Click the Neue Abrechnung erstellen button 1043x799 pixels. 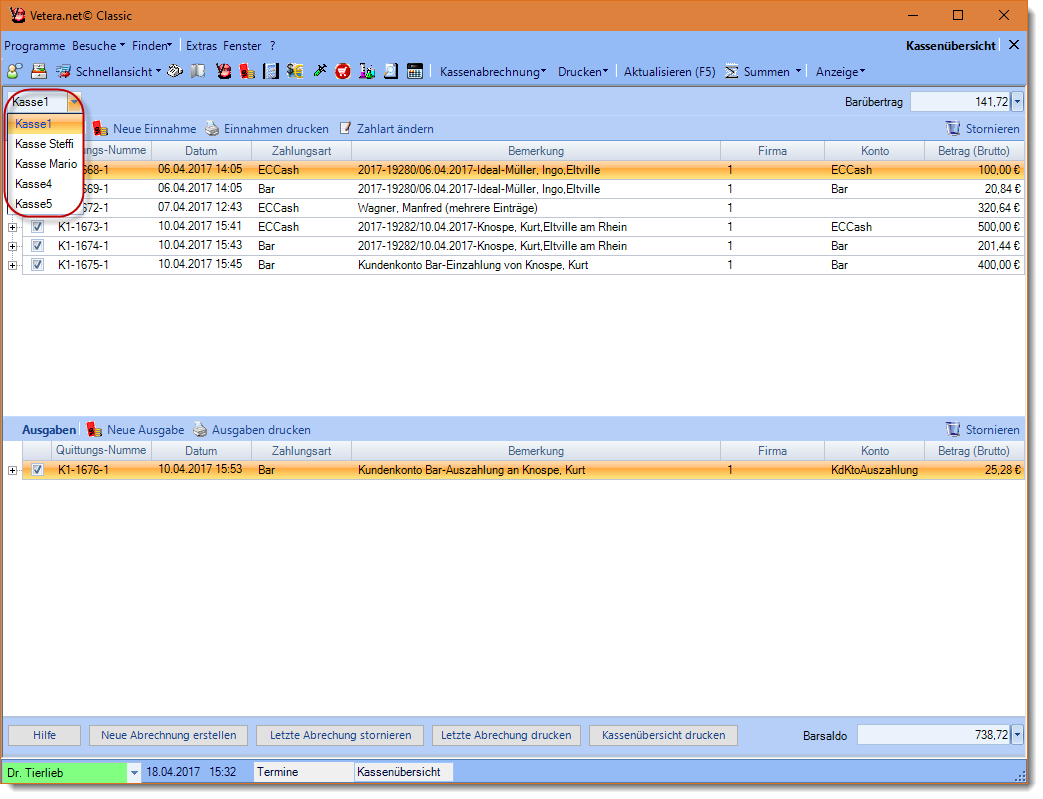(169, 735)
